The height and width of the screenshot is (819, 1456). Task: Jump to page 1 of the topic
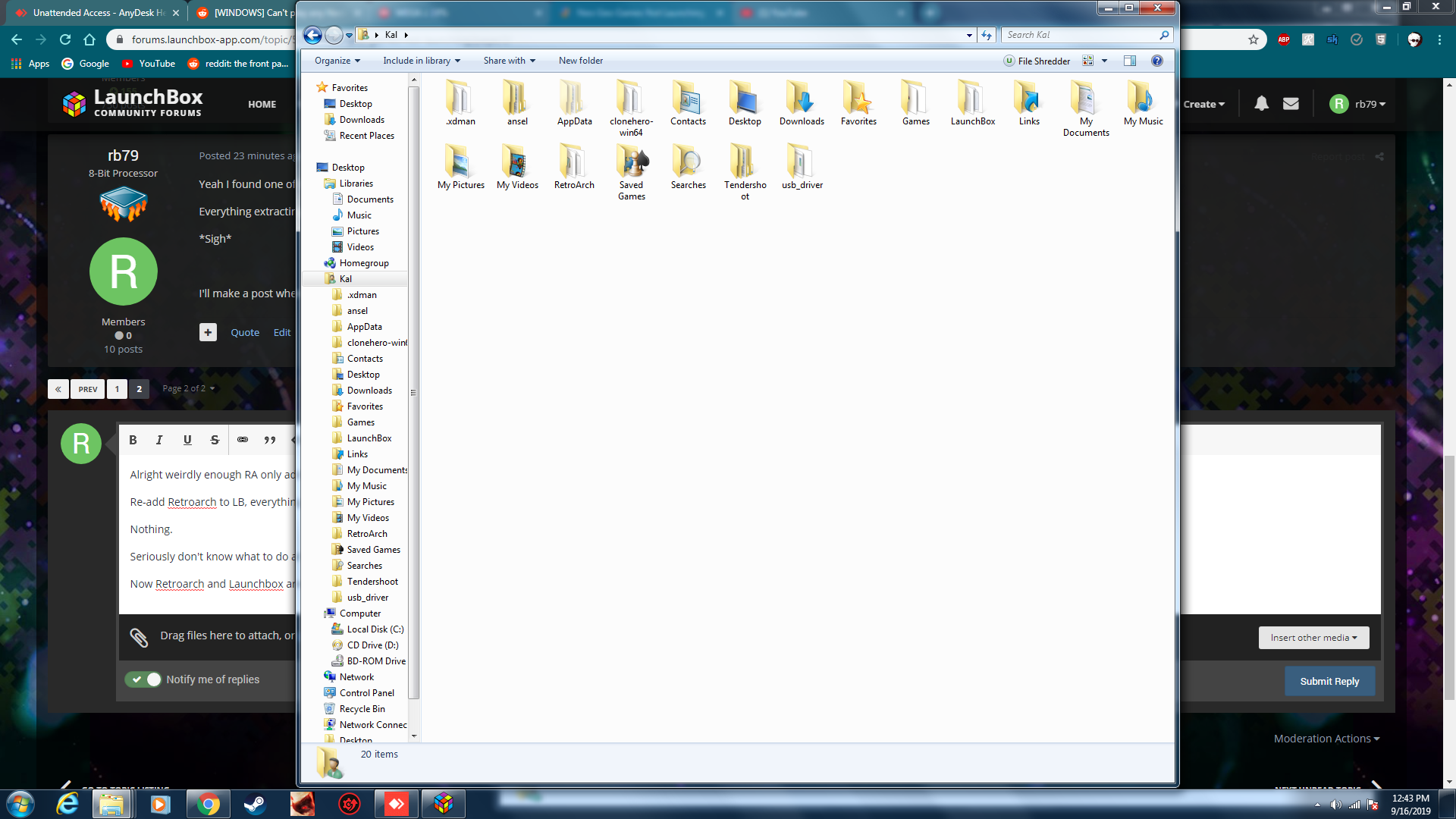[x=117, y=389]
